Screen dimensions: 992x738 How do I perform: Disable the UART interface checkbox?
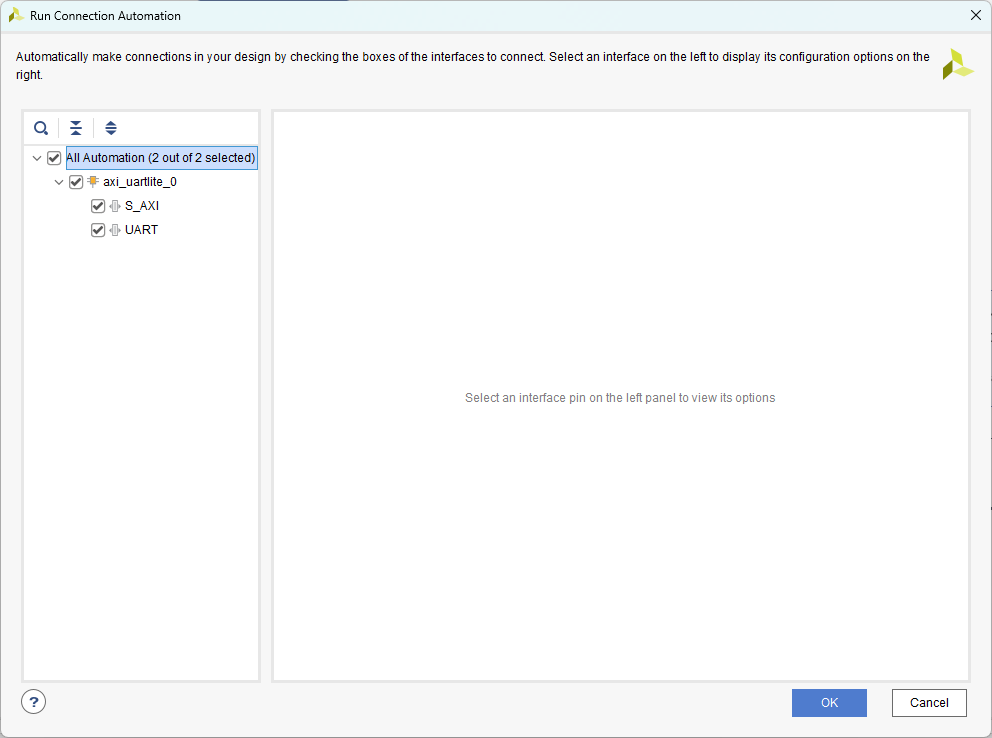[x=98, y=230]
